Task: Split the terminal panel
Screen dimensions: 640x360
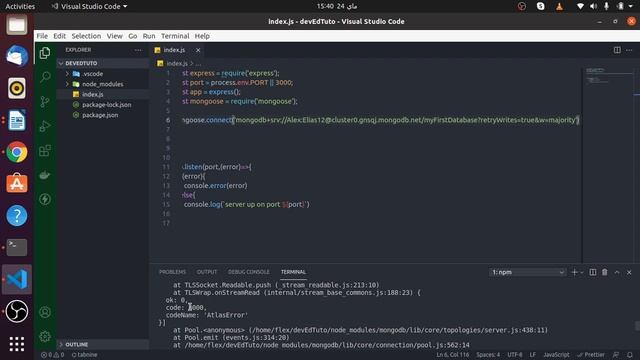Action: tap(593, 272)
